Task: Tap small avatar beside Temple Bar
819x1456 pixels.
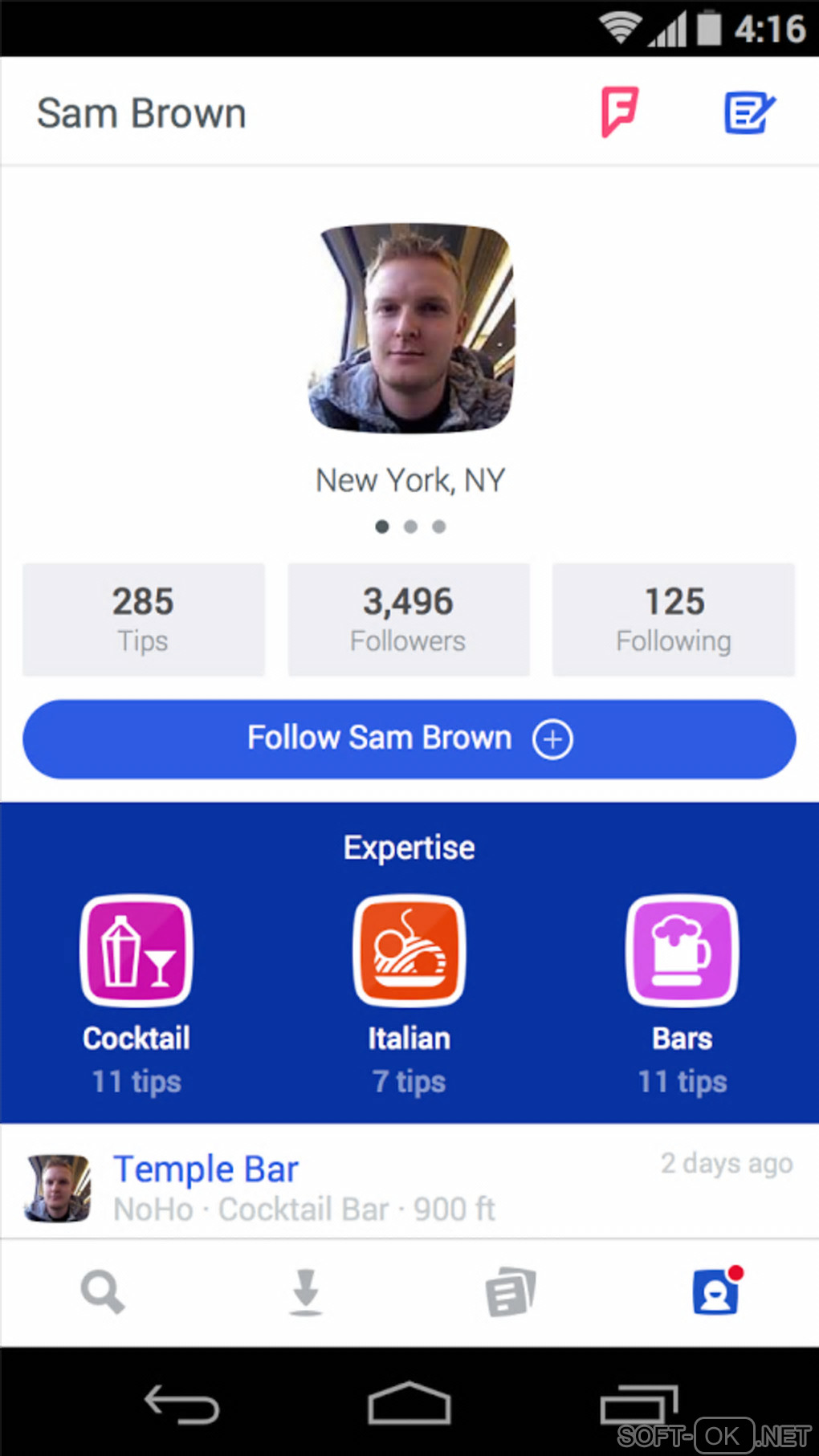Action: pyautogui.click(x=57, y=1188)
